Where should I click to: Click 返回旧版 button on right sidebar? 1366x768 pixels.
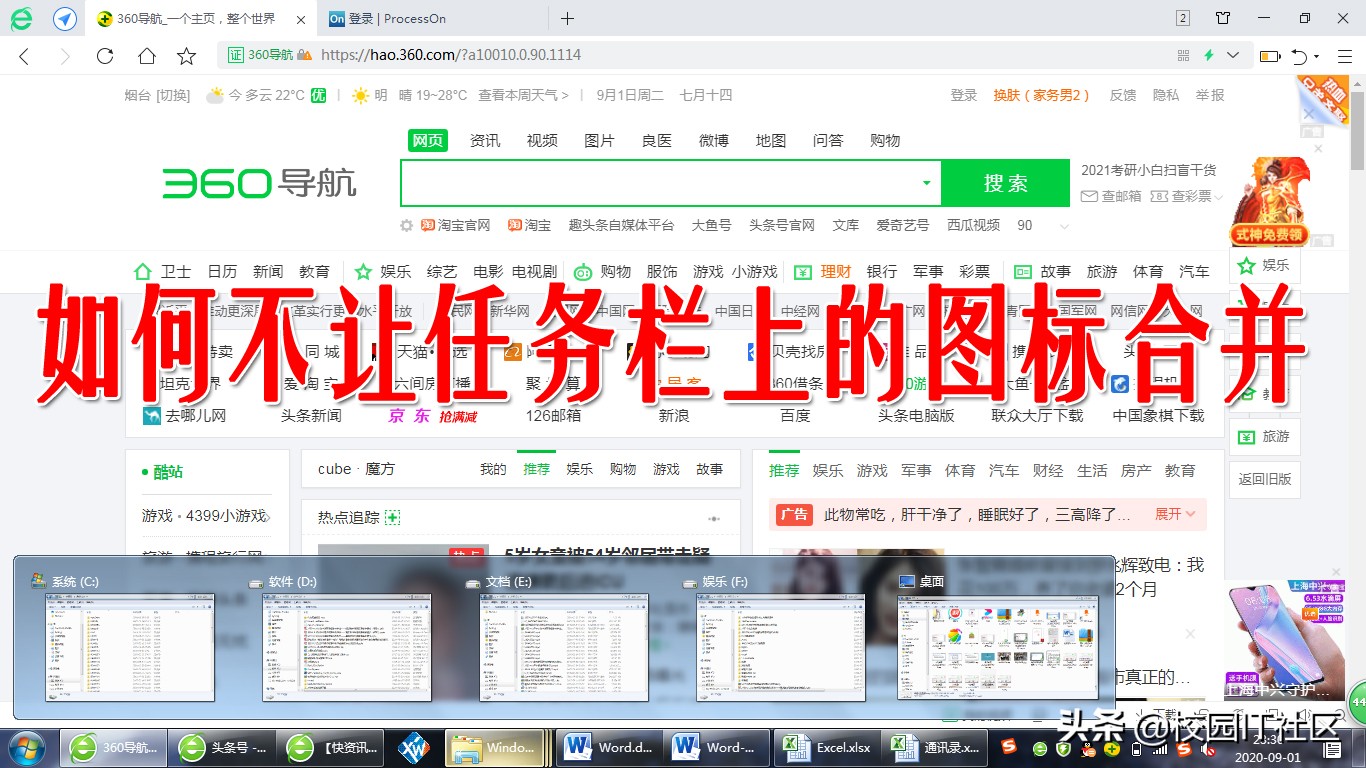[1265, 479]
